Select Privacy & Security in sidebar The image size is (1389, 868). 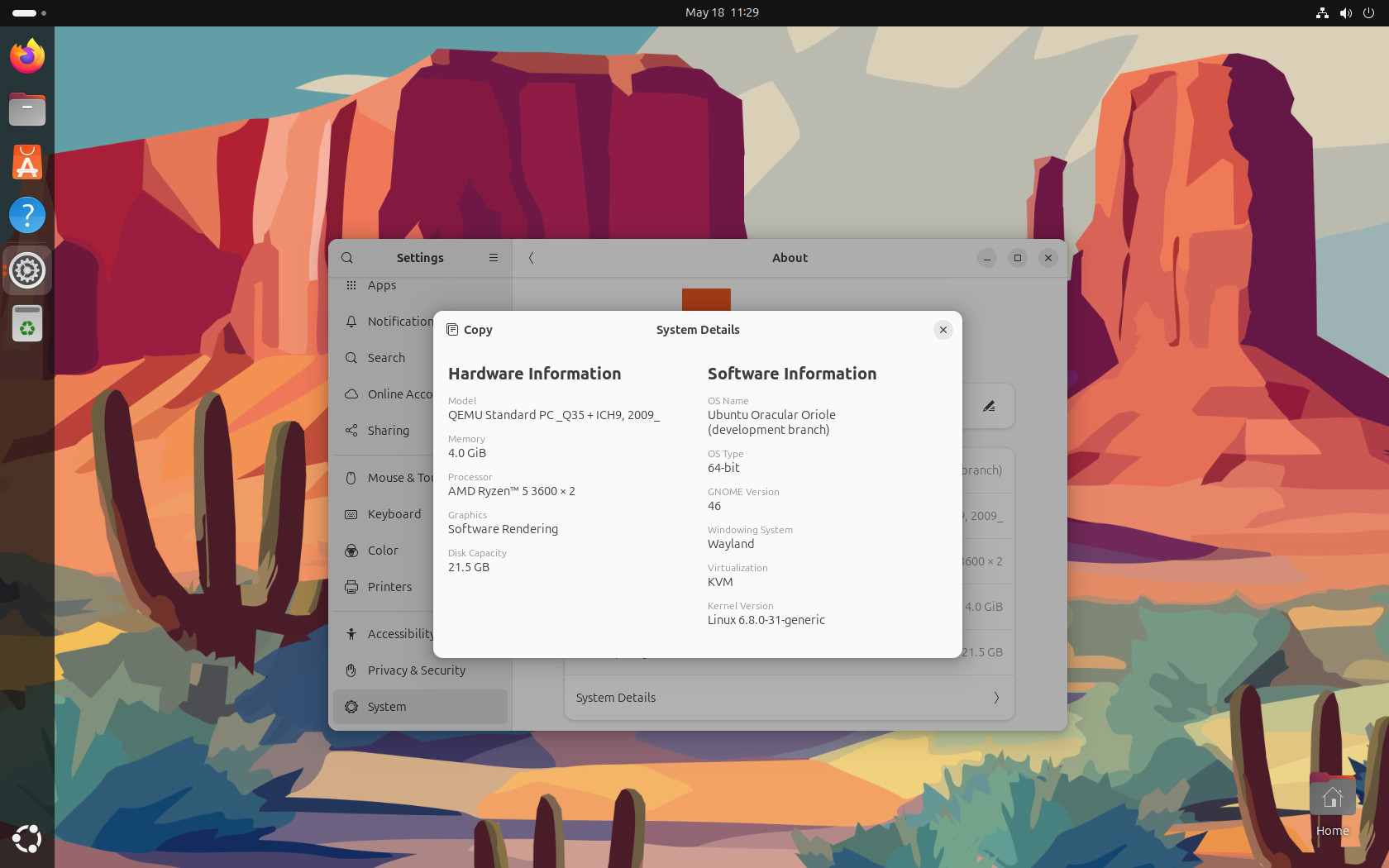420,670
